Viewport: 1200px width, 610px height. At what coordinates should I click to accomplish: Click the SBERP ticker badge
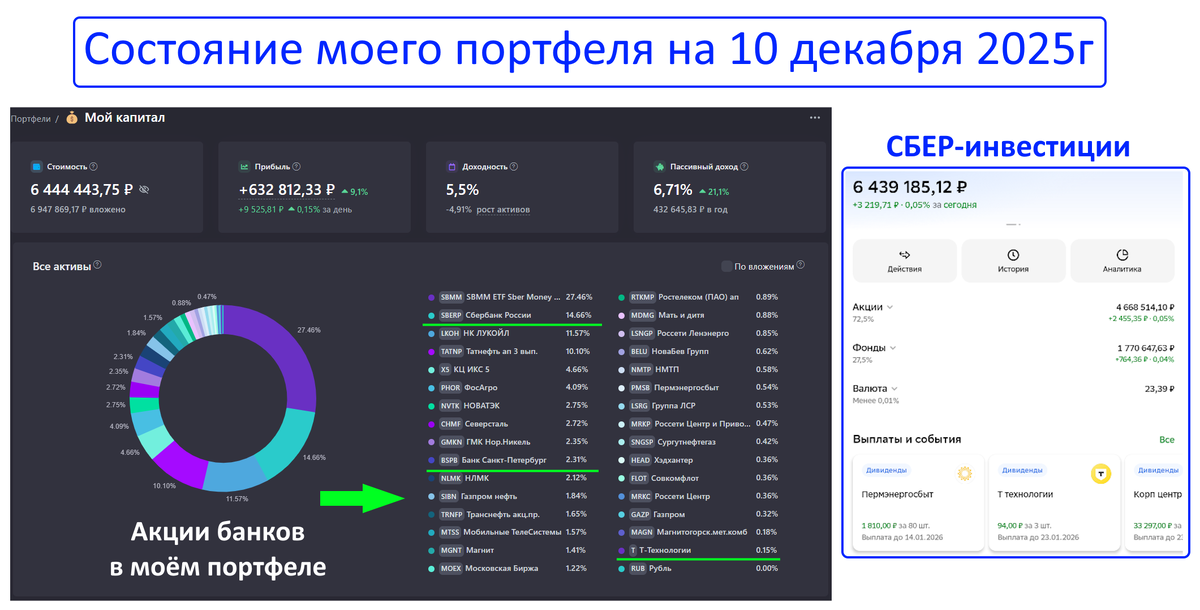[x=453, y=315]
